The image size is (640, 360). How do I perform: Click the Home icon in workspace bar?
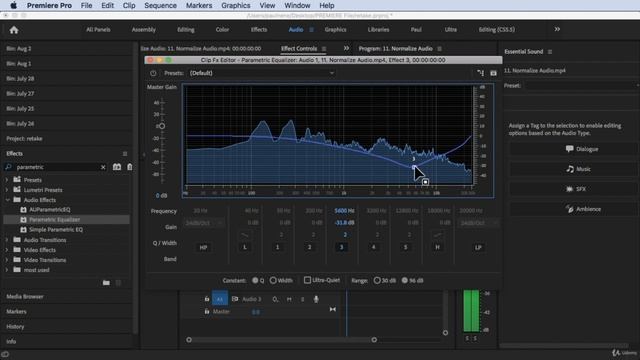(14, 30)
